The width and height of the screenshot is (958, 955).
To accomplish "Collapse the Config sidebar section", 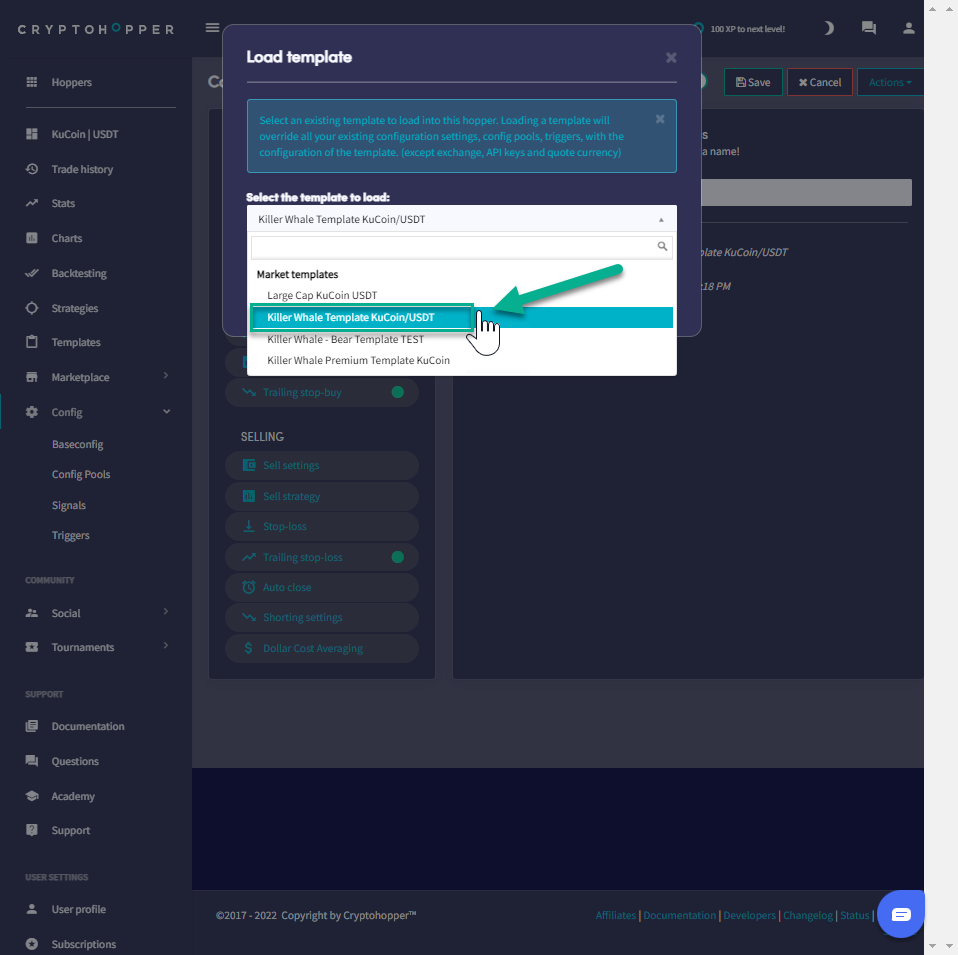I will tap(166, 412).
